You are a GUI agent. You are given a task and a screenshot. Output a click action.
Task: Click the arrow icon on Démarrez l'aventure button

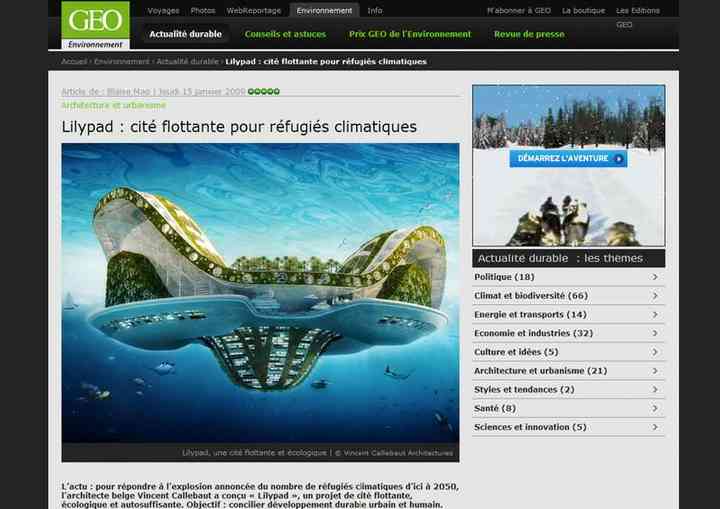(x=619, y=159)
